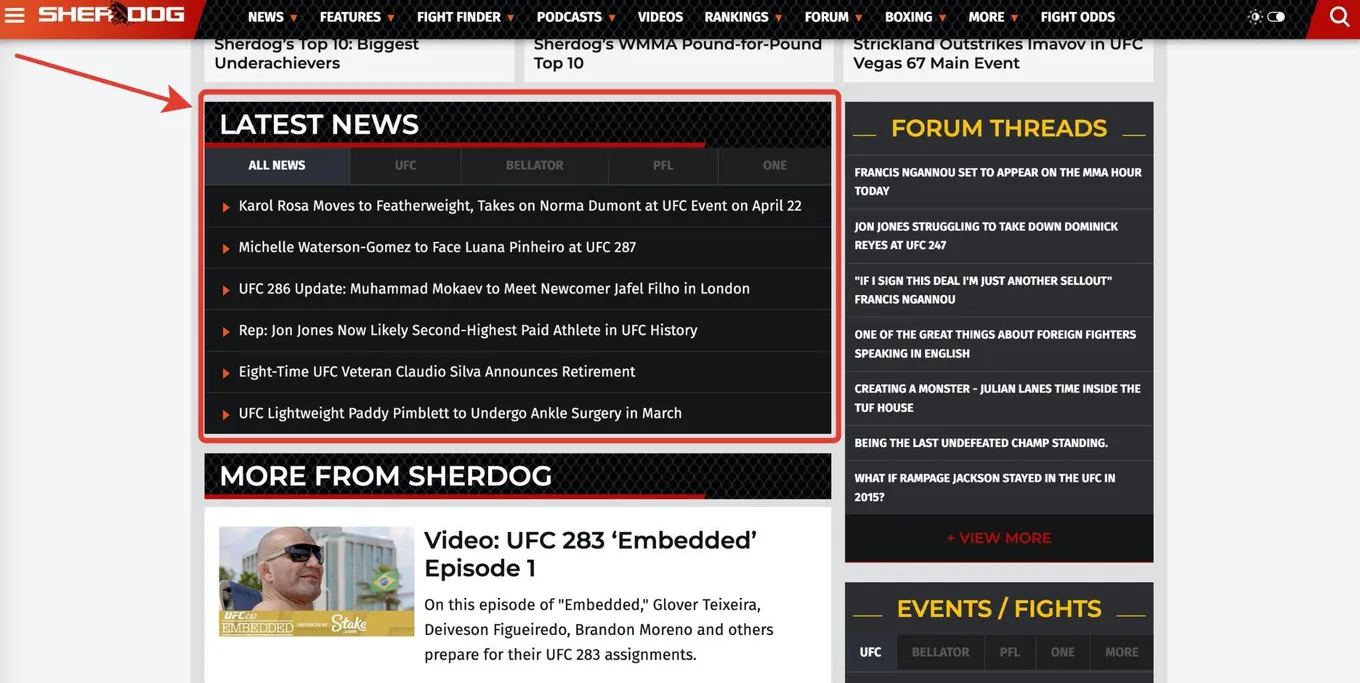1360x683 pixels.
Task: Select ONE tab in Events / Fights
Action: (x=1063, y=652)
